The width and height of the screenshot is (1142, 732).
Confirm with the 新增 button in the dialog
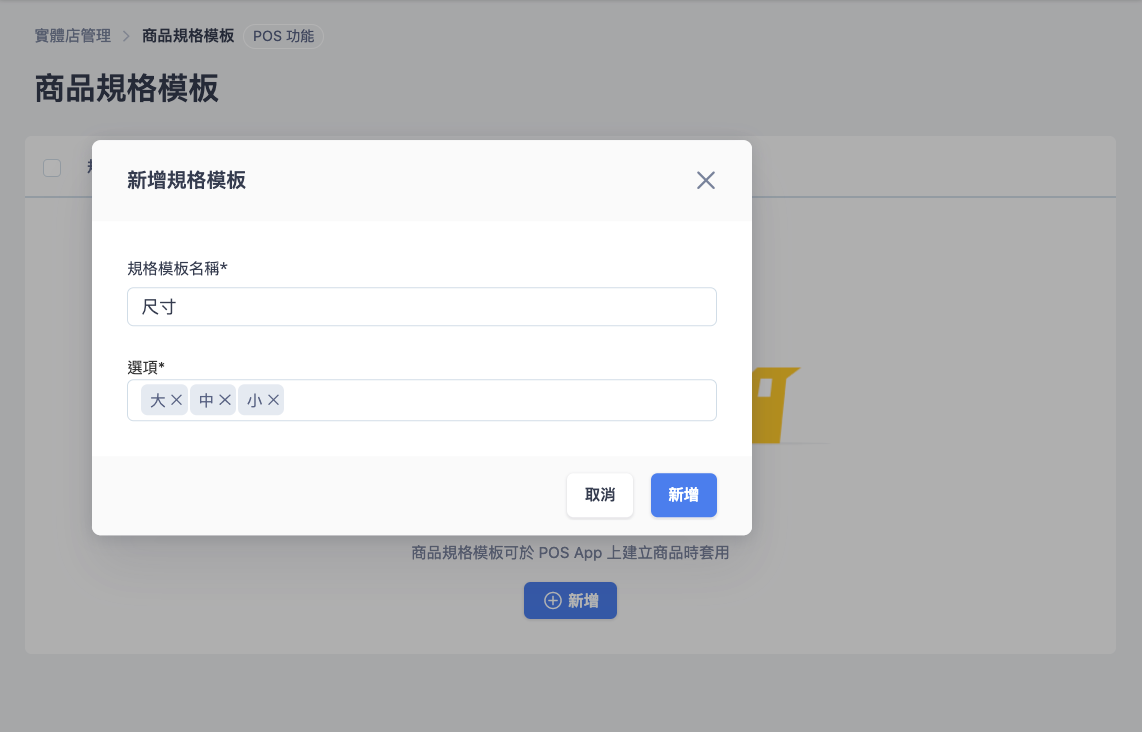click(x=683, y=495)
